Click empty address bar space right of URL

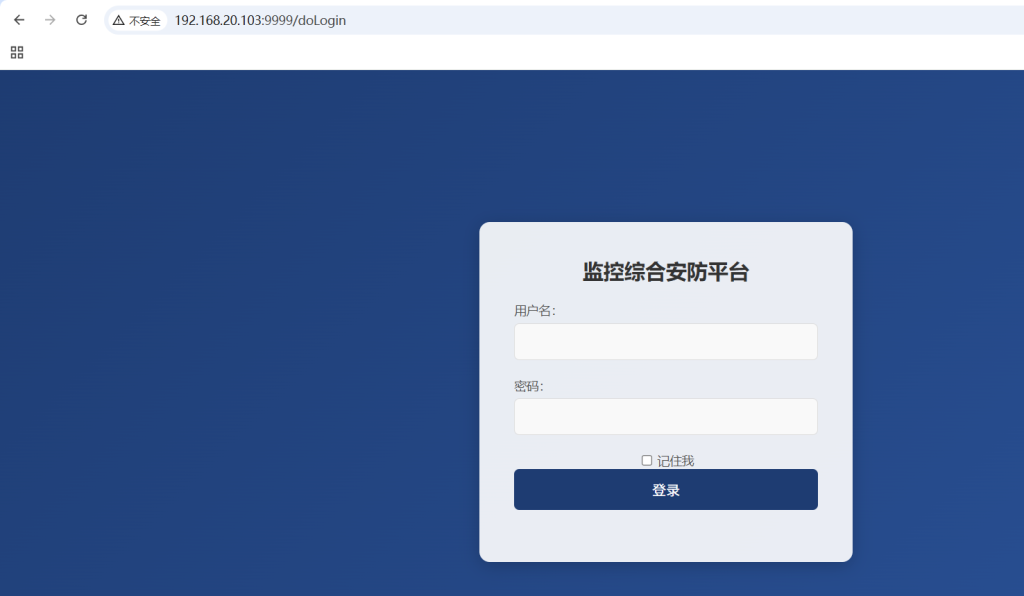click(x=650, y=20)
